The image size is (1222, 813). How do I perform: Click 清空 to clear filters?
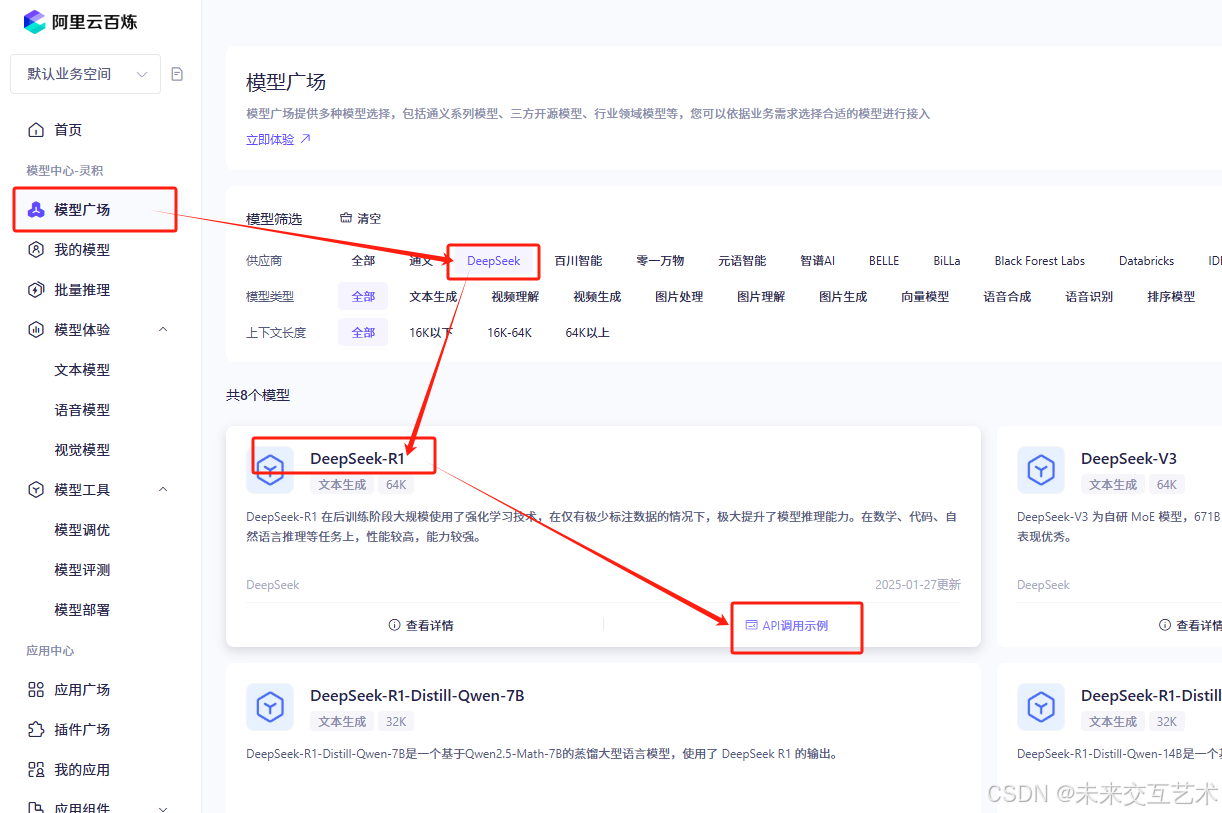(369, 218)
